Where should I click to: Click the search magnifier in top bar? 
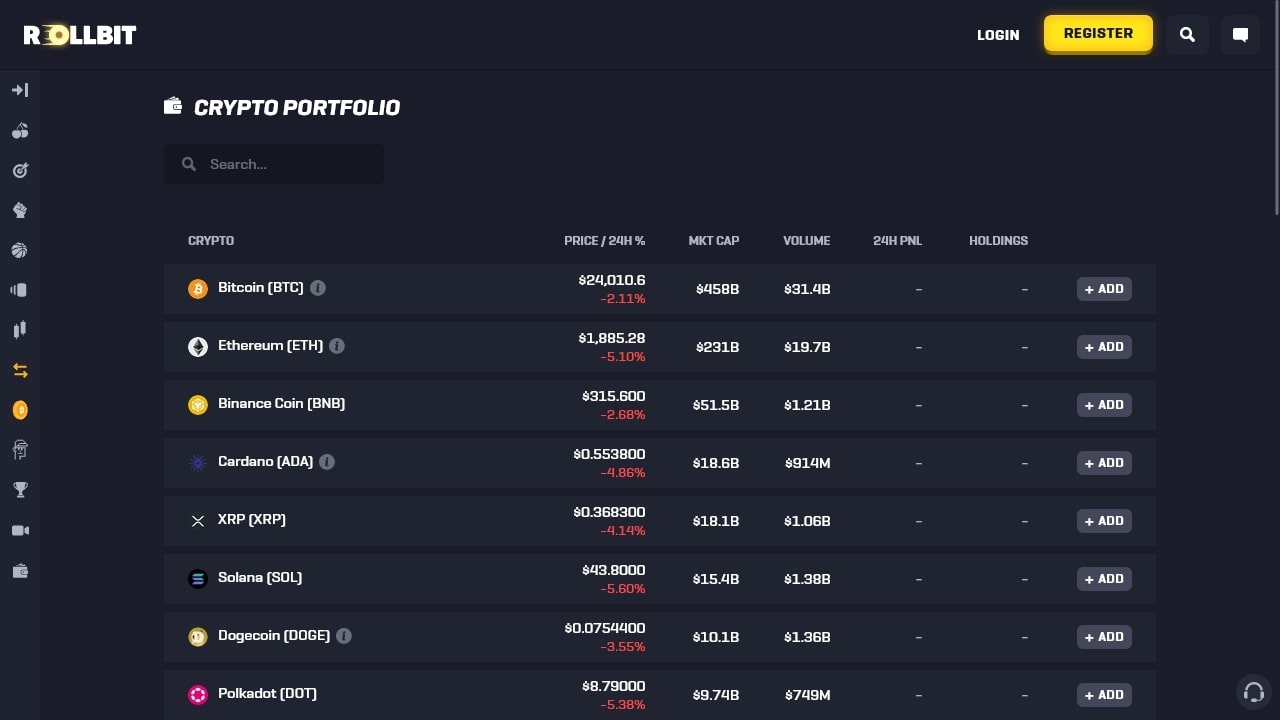click(x=1187, y=34)
